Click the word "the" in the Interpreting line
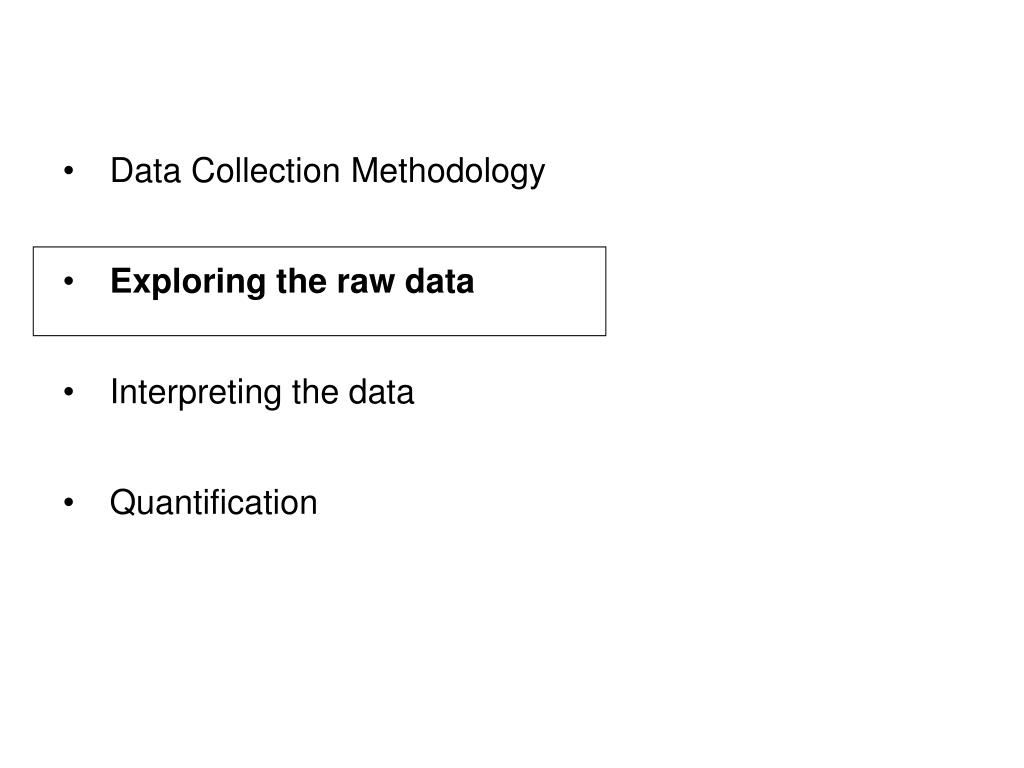This screenshot has height=768, width=1024. pos(315,393)
